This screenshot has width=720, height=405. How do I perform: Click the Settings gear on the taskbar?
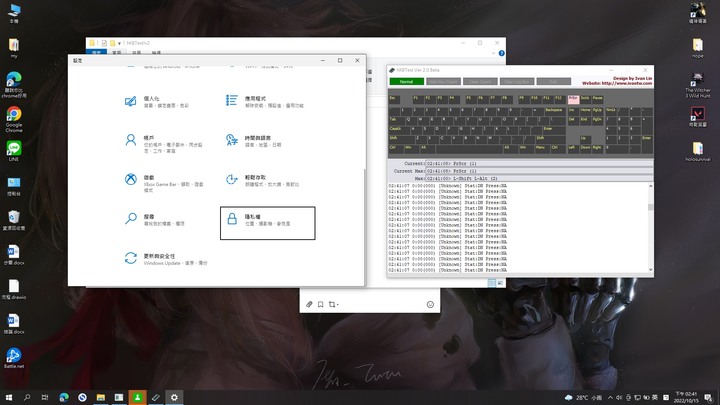(x=174, y=397)
